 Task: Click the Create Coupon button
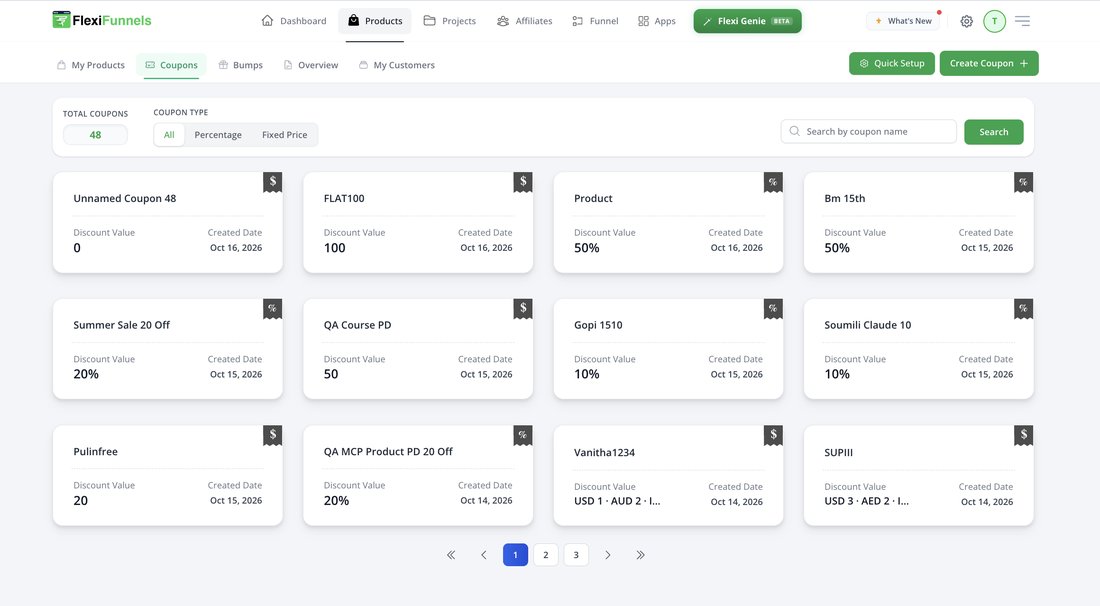(989, 63)
